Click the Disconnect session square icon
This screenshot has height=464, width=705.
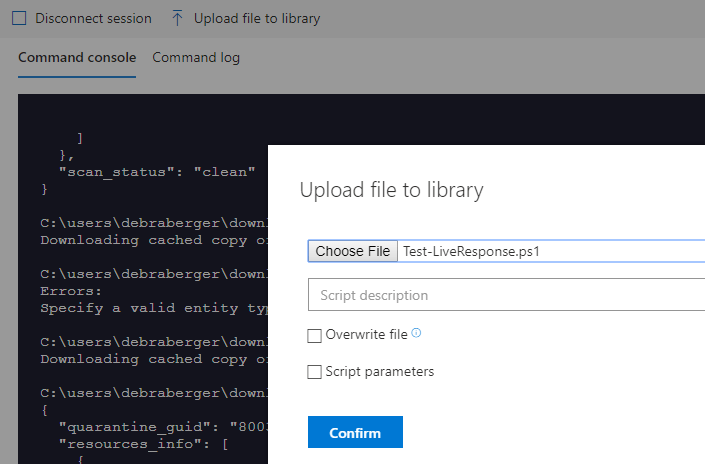click(x=19, y=18)
